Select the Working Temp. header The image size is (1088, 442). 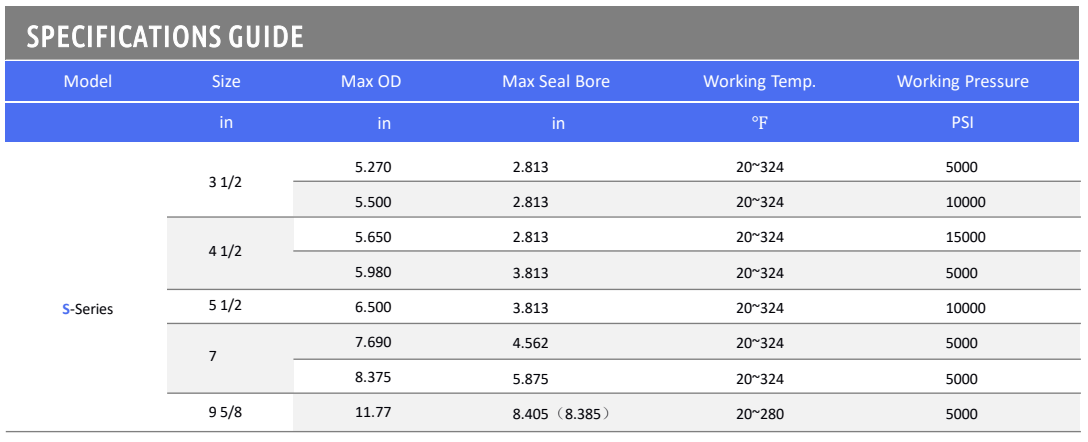point(760,81)
